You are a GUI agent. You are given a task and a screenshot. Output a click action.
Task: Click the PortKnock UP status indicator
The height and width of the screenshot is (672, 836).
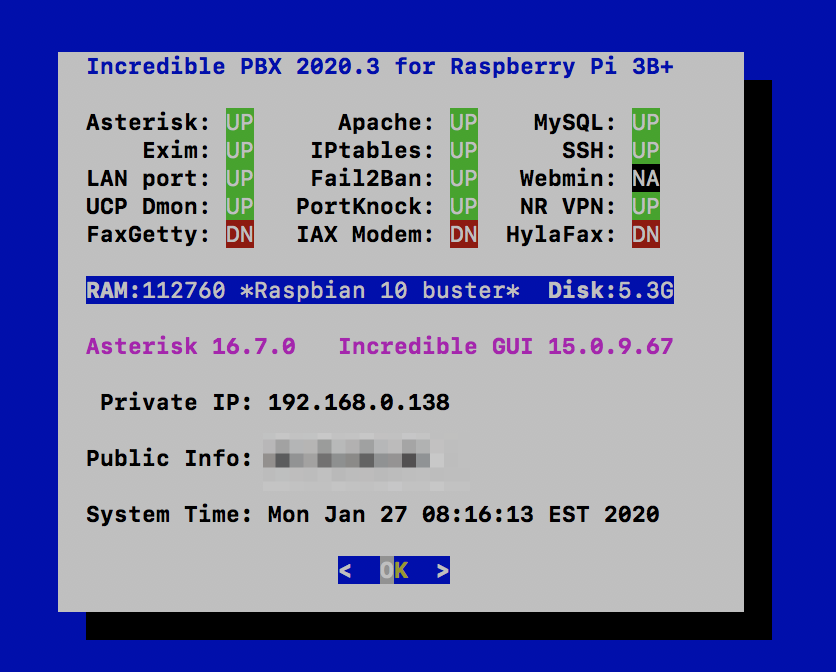pos(464,206)
